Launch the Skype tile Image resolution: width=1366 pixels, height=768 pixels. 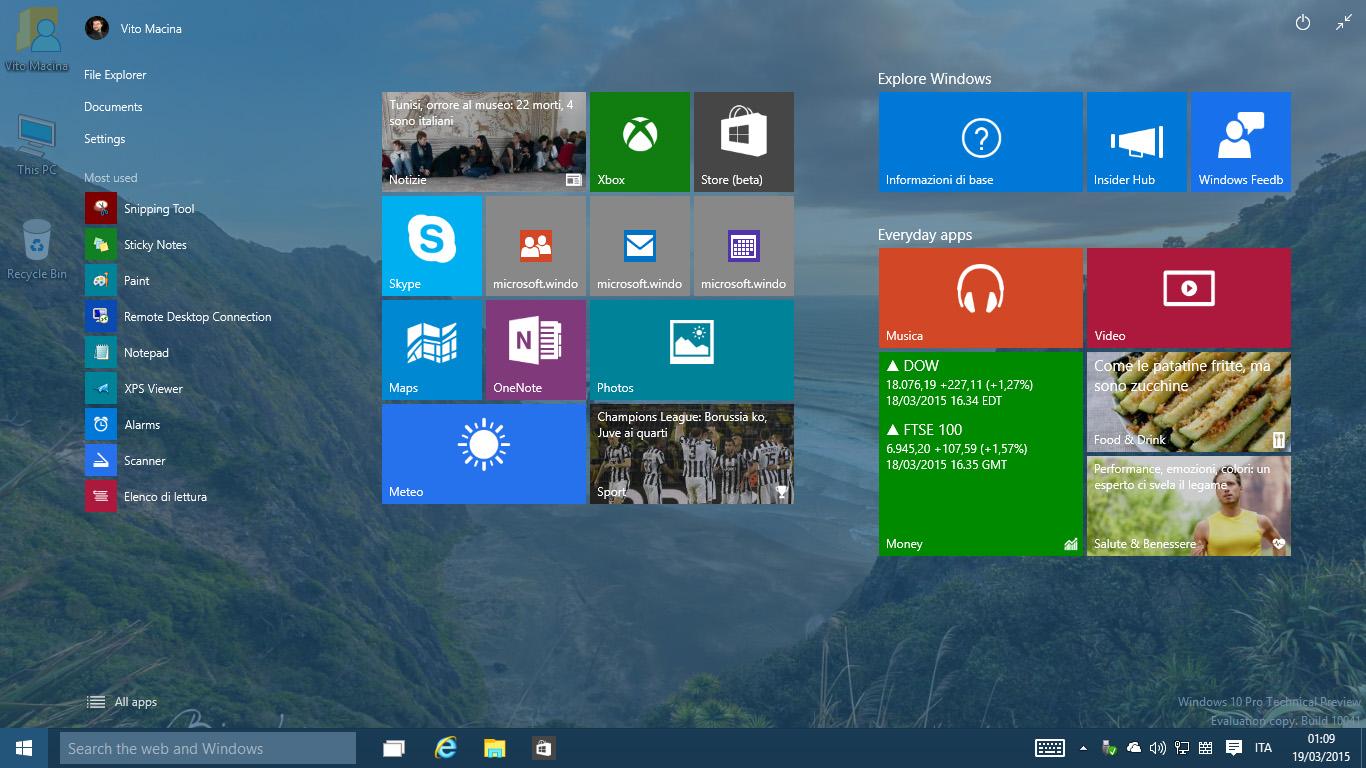(432, 246)
